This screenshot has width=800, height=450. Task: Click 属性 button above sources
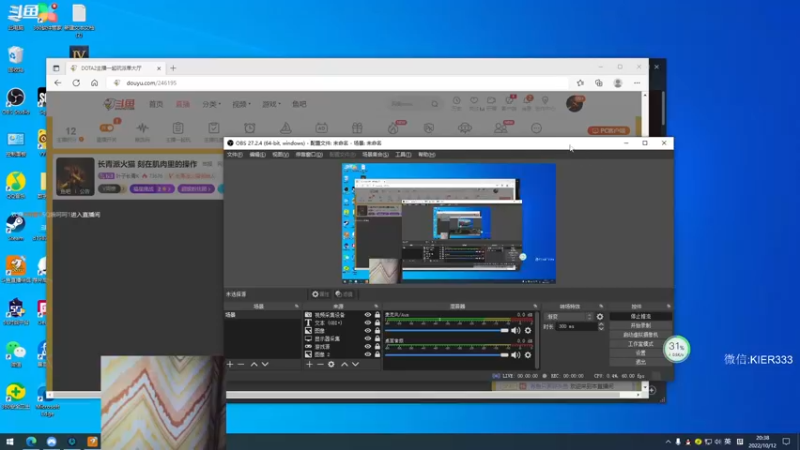coord(320,294)
